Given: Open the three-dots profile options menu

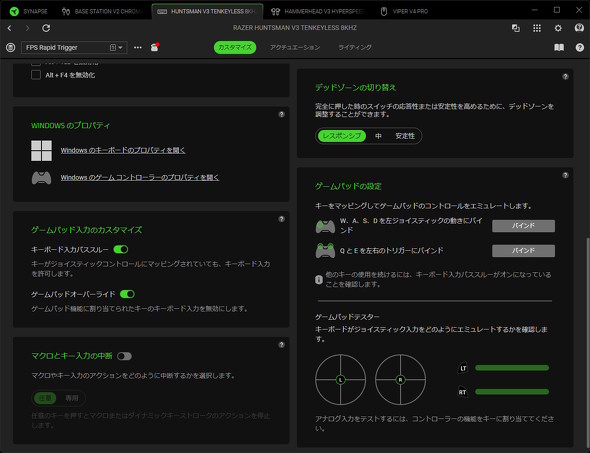Looking at the screenshot, I should [x=138, y=47].
